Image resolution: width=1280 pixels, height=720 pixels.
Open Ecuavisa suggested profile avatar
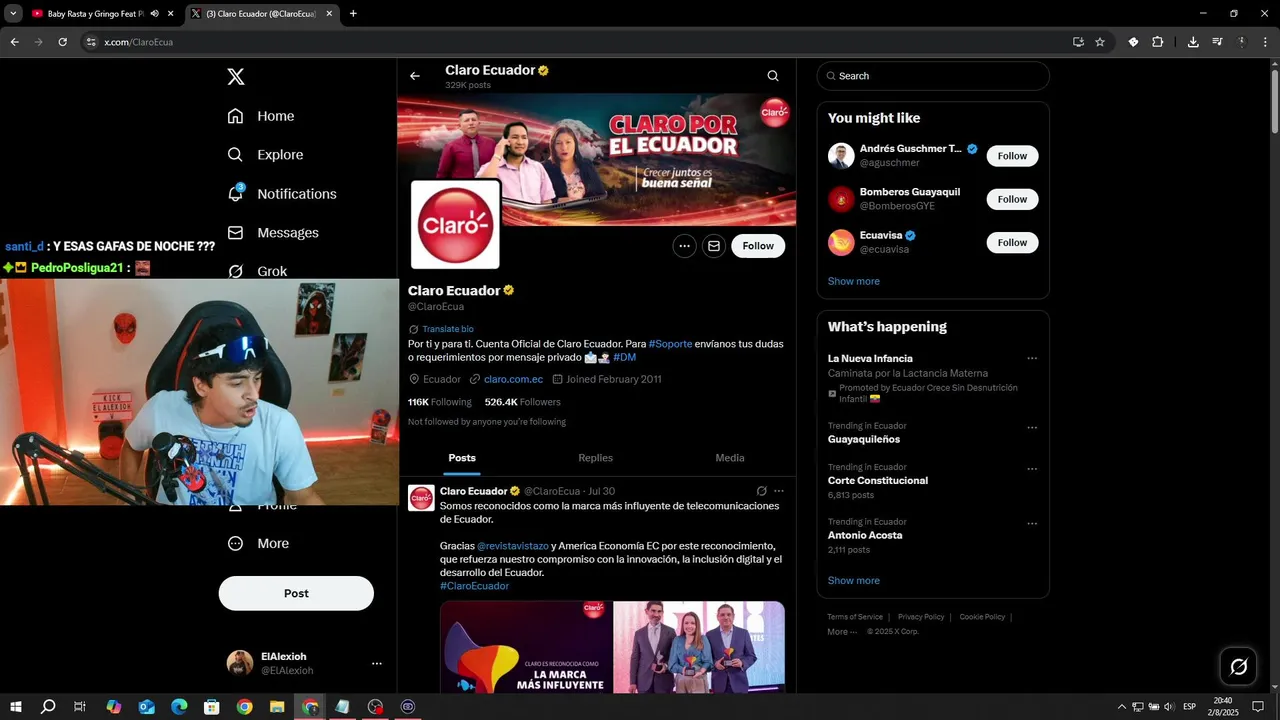(x=841, y=242)
